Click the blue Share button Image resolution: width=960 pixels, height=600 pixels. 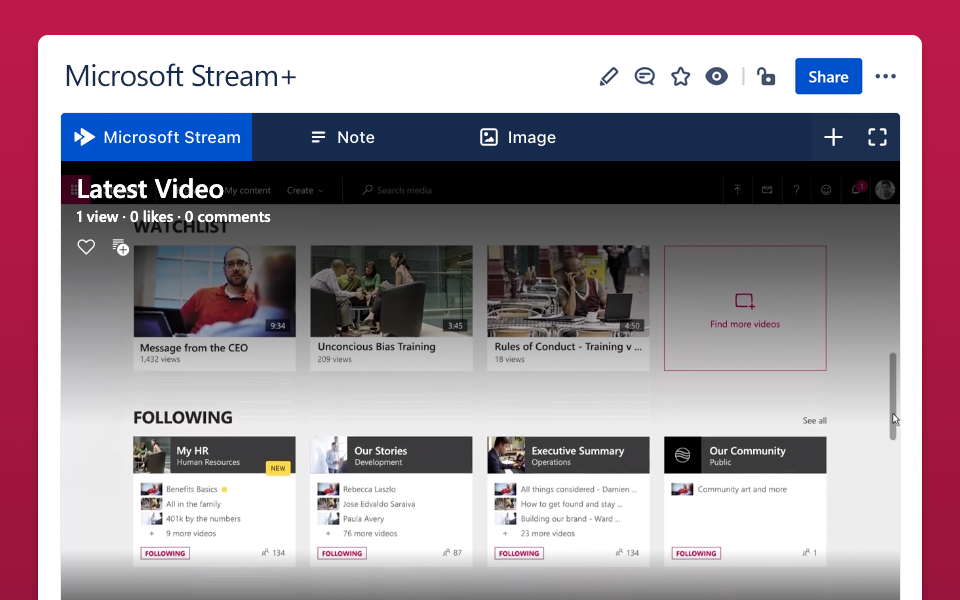click(828, 77)
